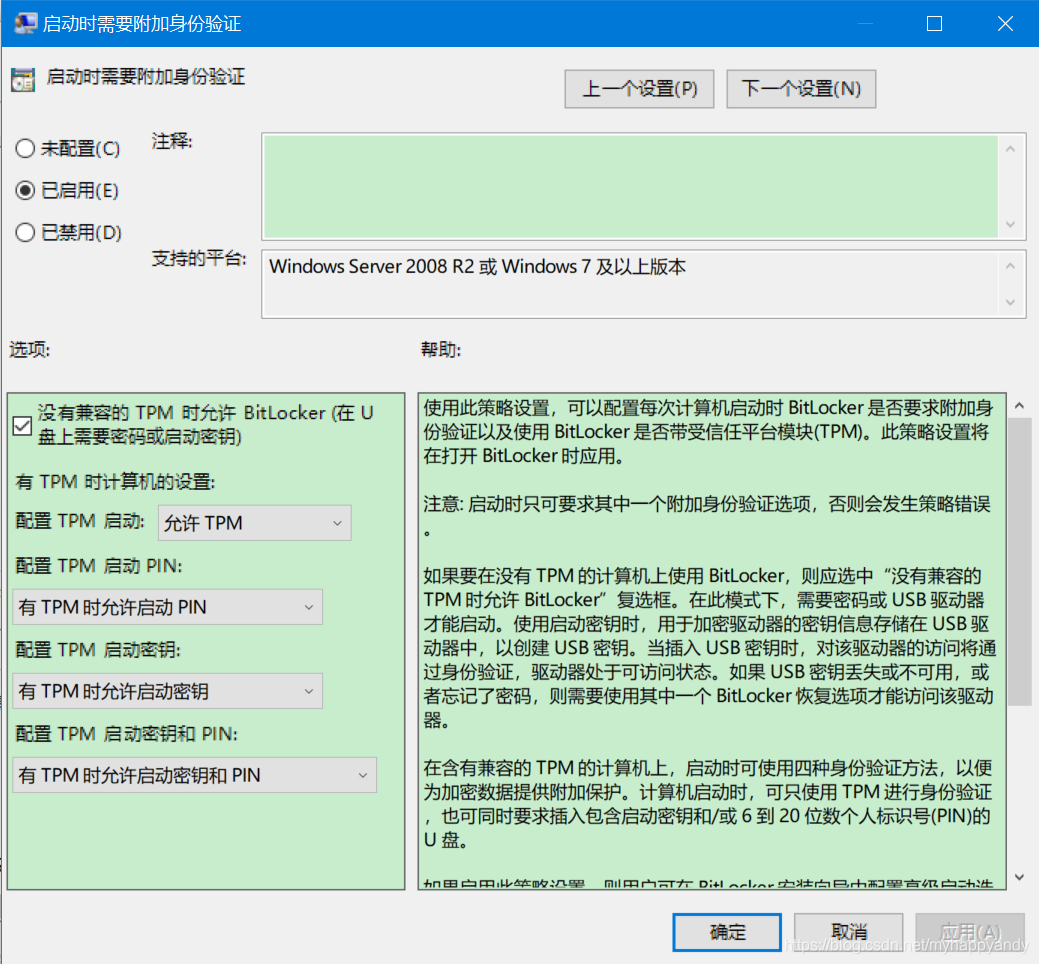Click the 应用(A) button
1039x964 pixels.
tap(970, 932)
